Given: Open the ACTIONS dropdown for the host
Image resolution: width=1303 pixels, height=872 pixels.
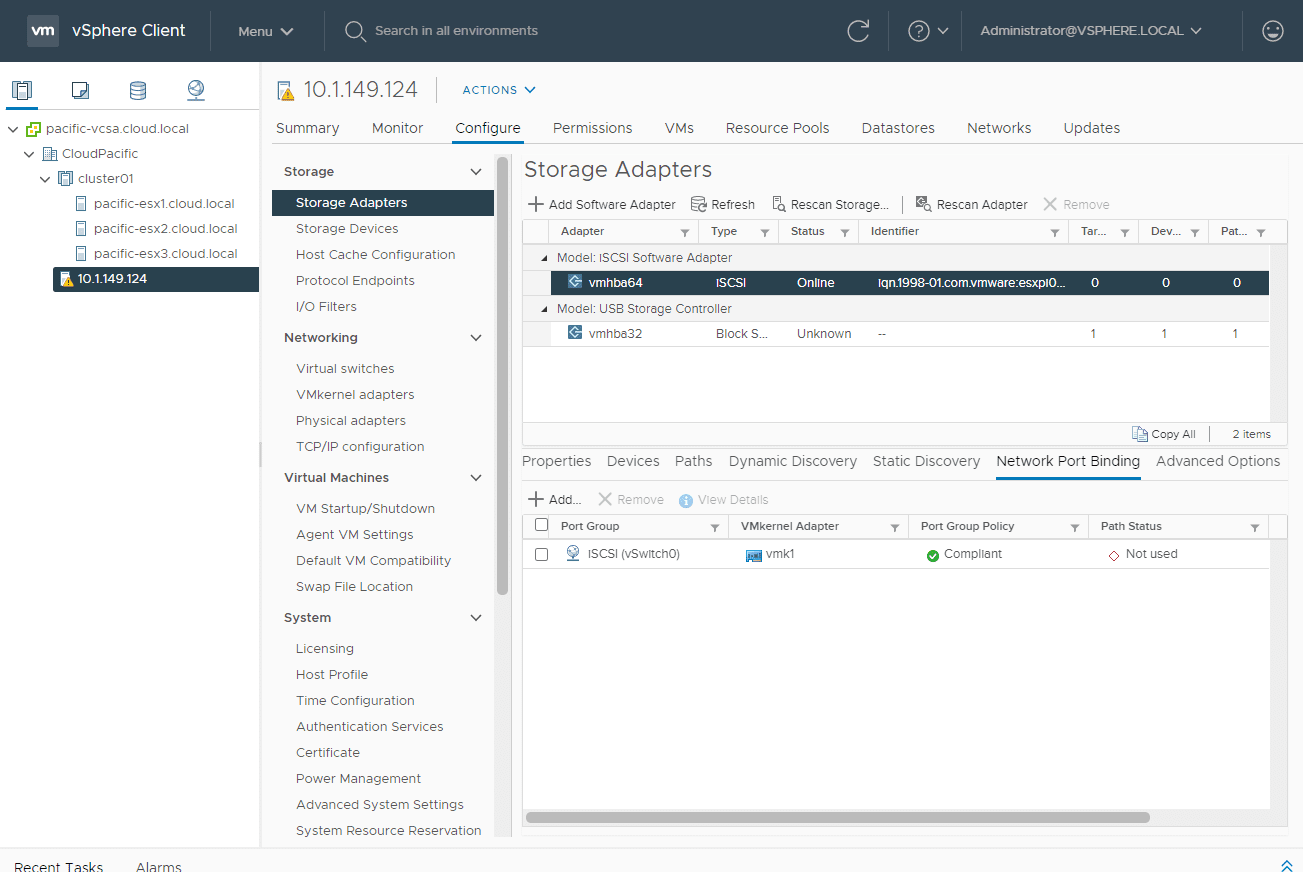Looking at the screenshot, I should pyautogui.click(x=499, y=90).
